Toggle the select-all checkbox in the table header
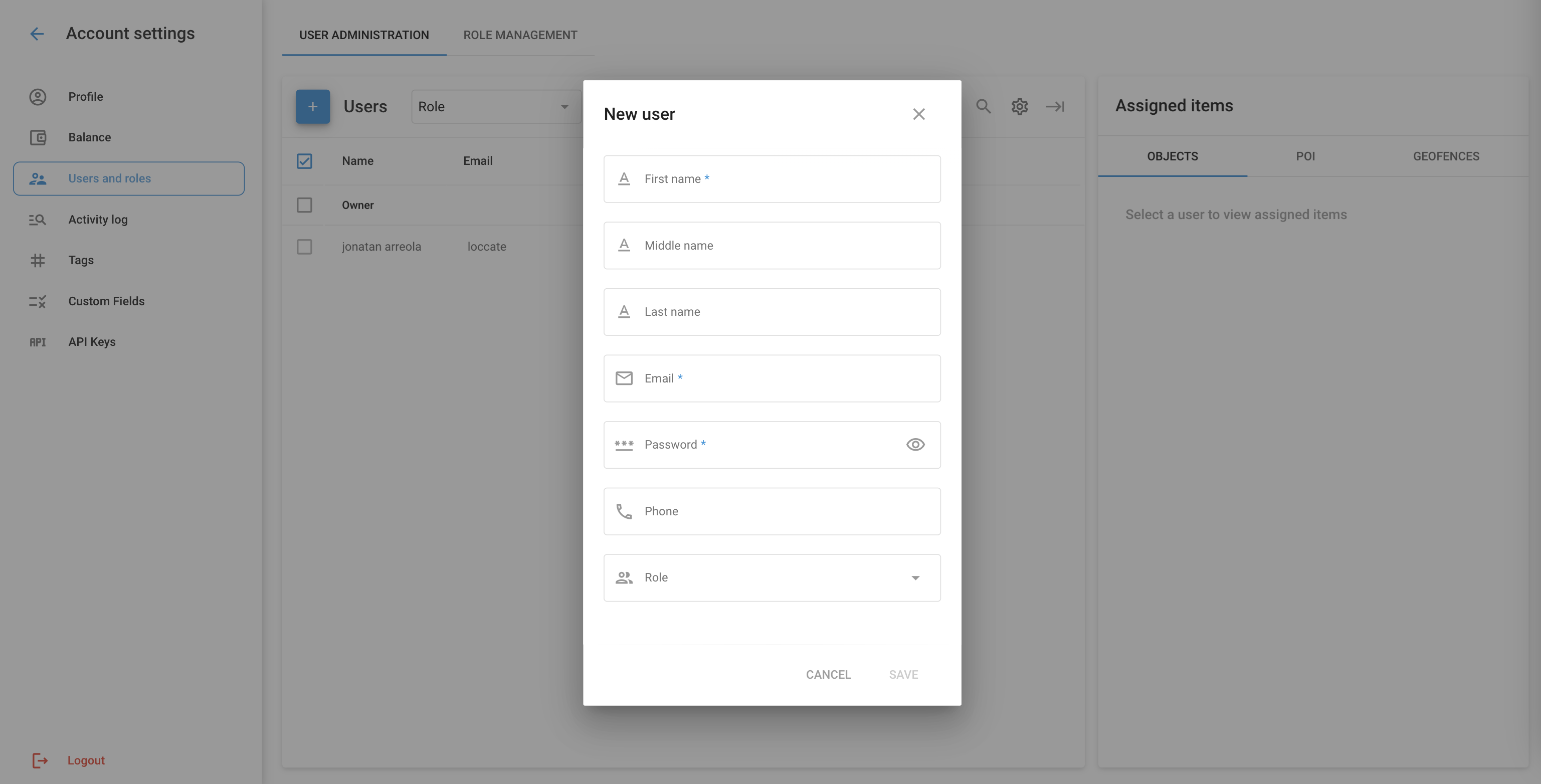The width and height of the screenshot is (1541, 784). 304,161
